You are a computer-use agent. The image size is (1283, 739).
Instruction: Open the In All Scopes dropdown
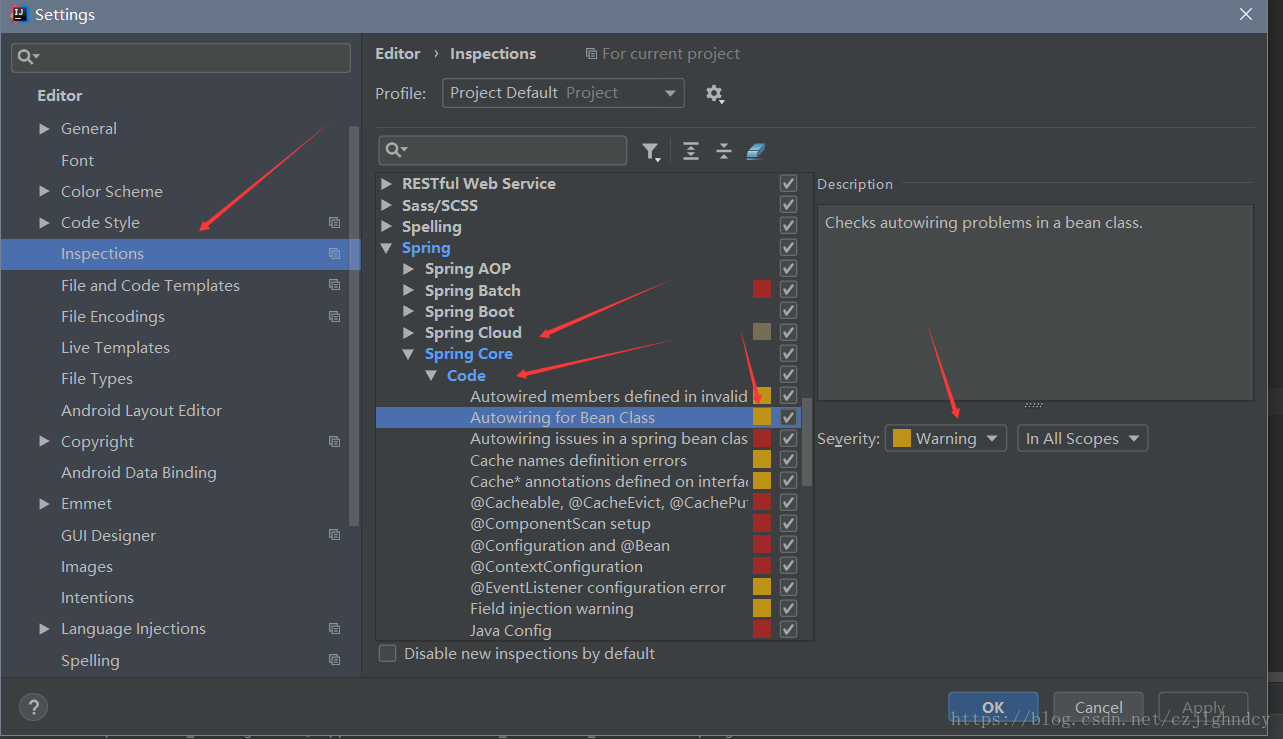point(1082,438)
